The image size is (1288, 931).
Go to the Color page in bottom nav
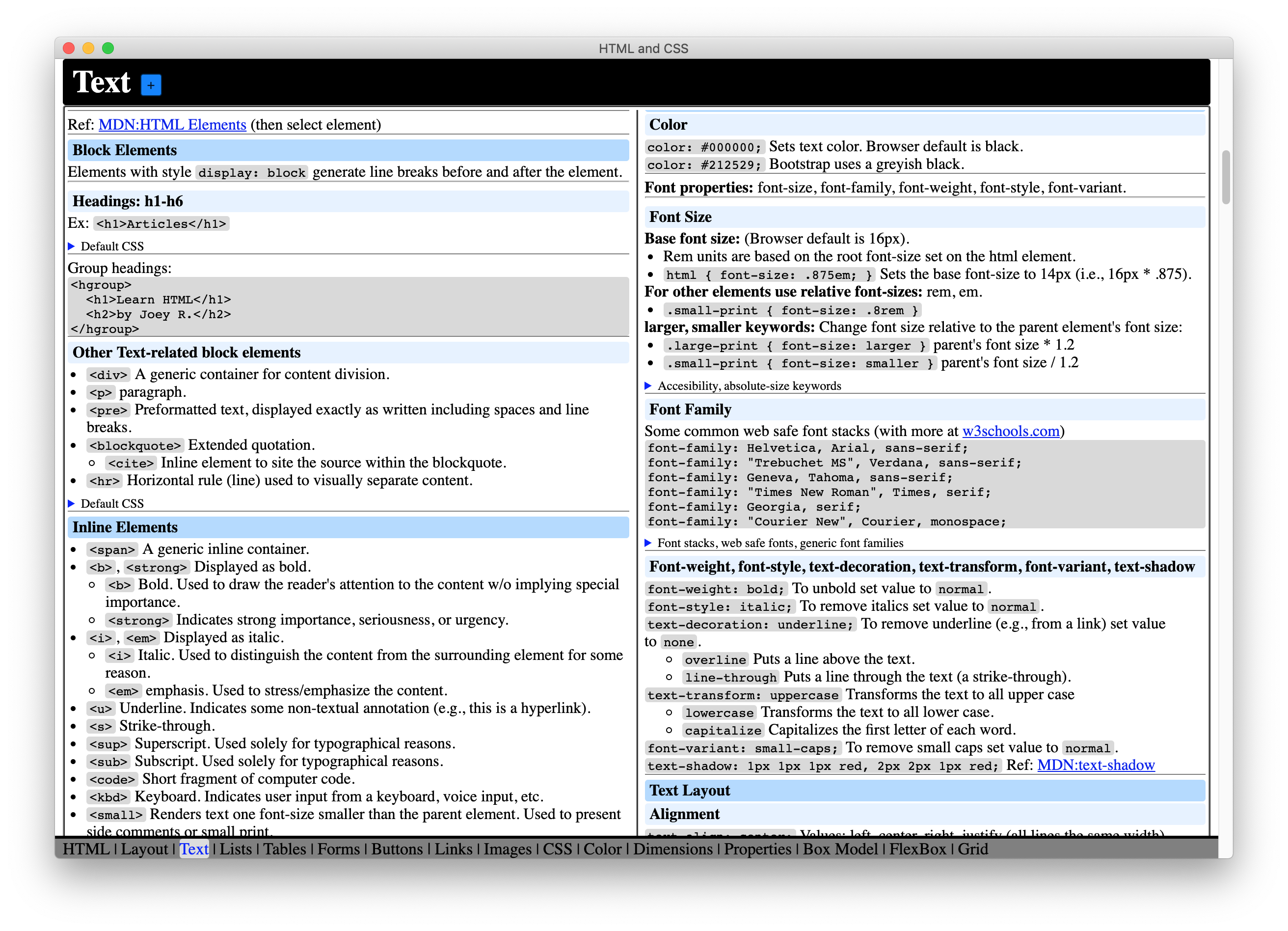coord(603,849)
